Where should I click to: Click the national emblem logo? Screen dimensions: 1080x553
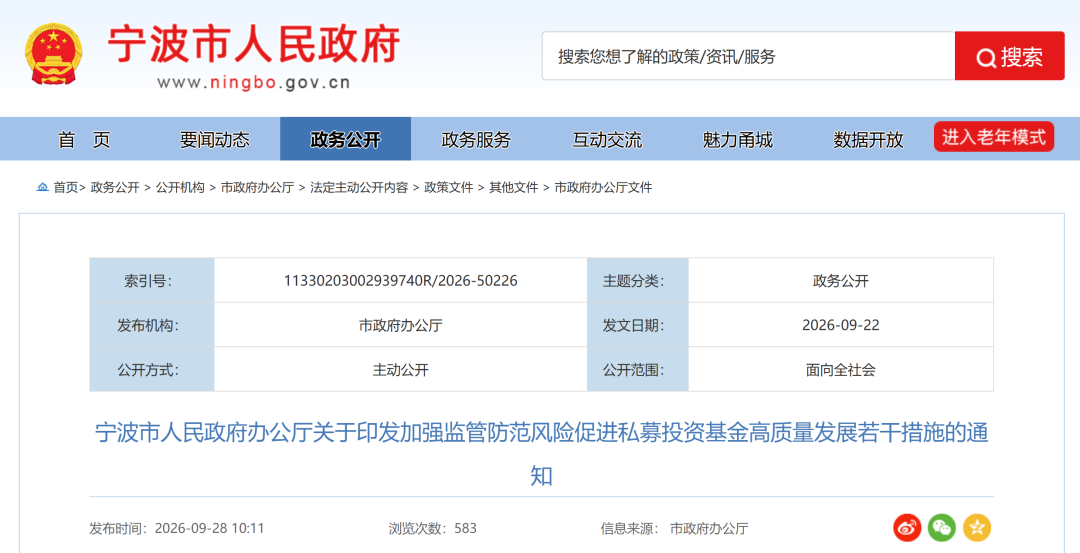click(54, 54)
